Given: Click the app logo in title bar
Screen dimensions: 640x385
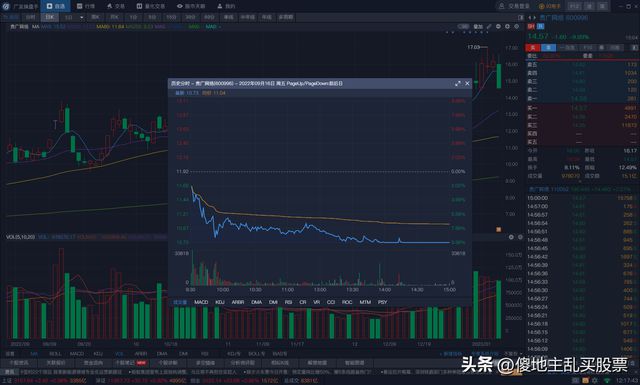Looking at the screenshot, I should pos(6,6).
